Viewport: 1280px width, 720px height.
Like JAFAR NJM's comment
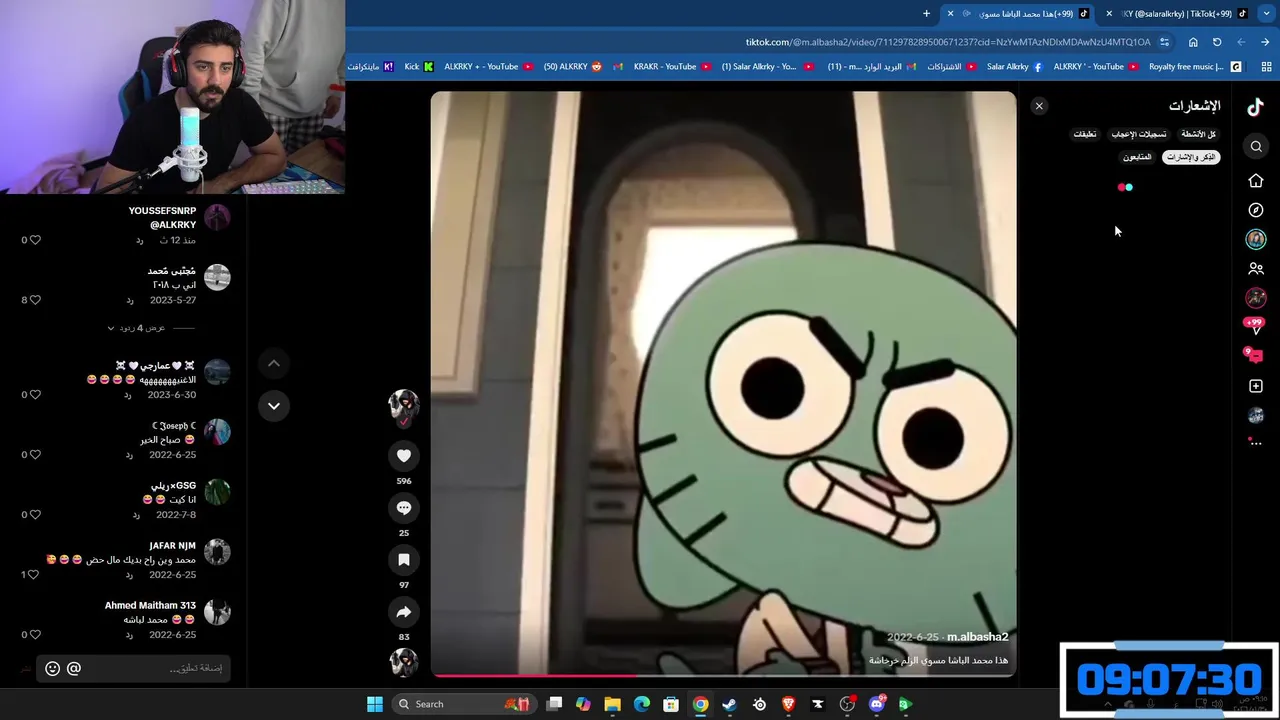(35, 575)
